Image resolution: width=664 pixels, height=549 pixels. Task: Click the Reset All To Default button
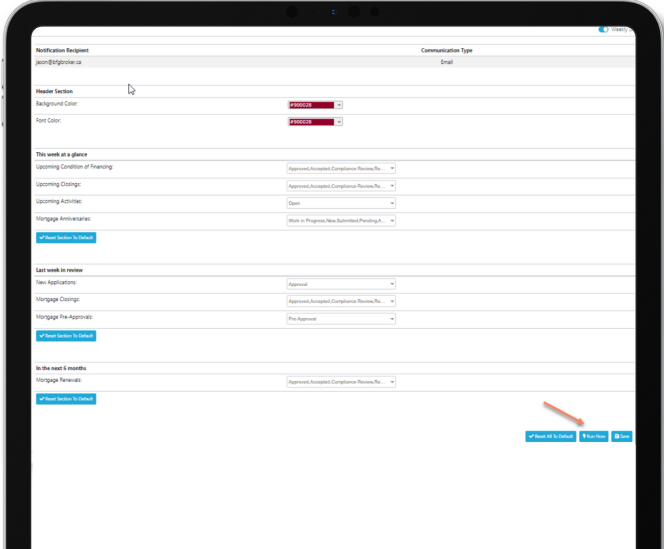[551, 436]
